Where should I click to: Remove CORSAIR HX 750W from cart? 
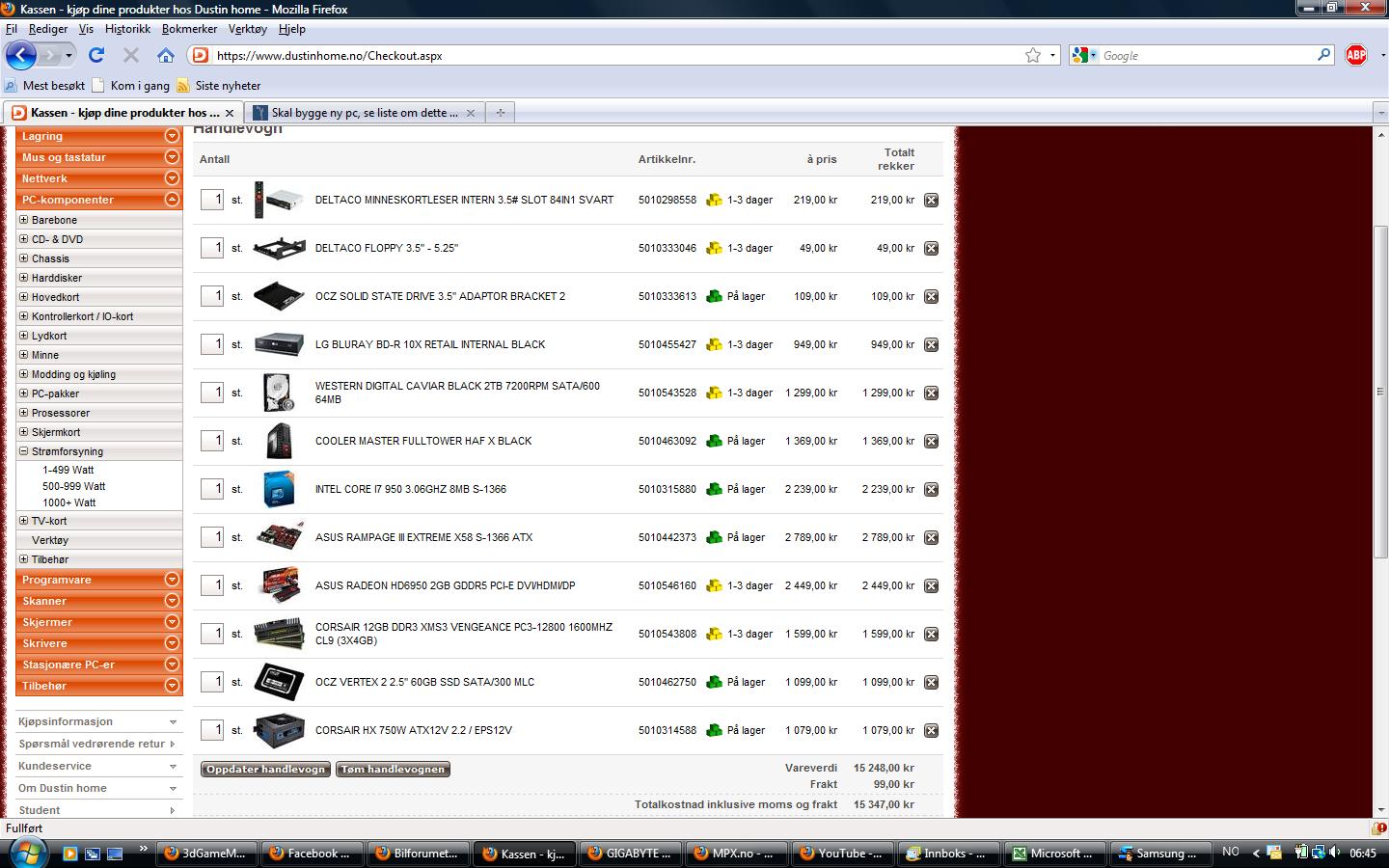[x=931, y=731]
